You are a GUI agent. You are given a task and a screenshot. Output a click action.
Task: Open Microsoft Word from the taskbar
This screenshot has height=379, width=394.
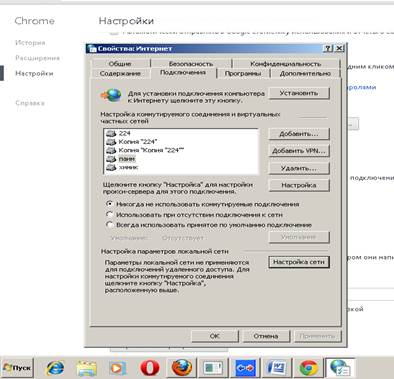[277, 368]
